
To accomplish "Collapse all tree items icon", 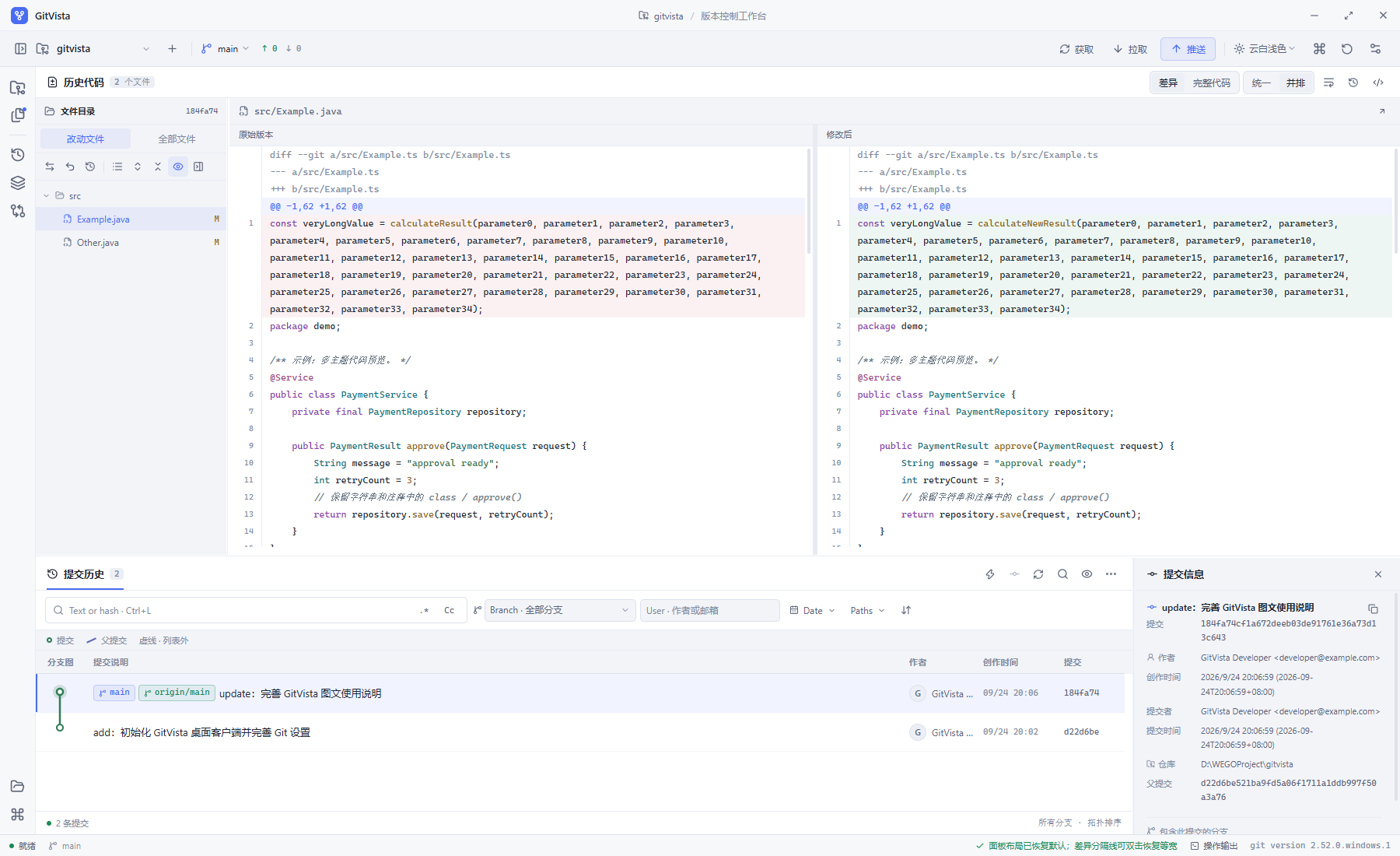I will pyautogui.click(x=158, y=167).
